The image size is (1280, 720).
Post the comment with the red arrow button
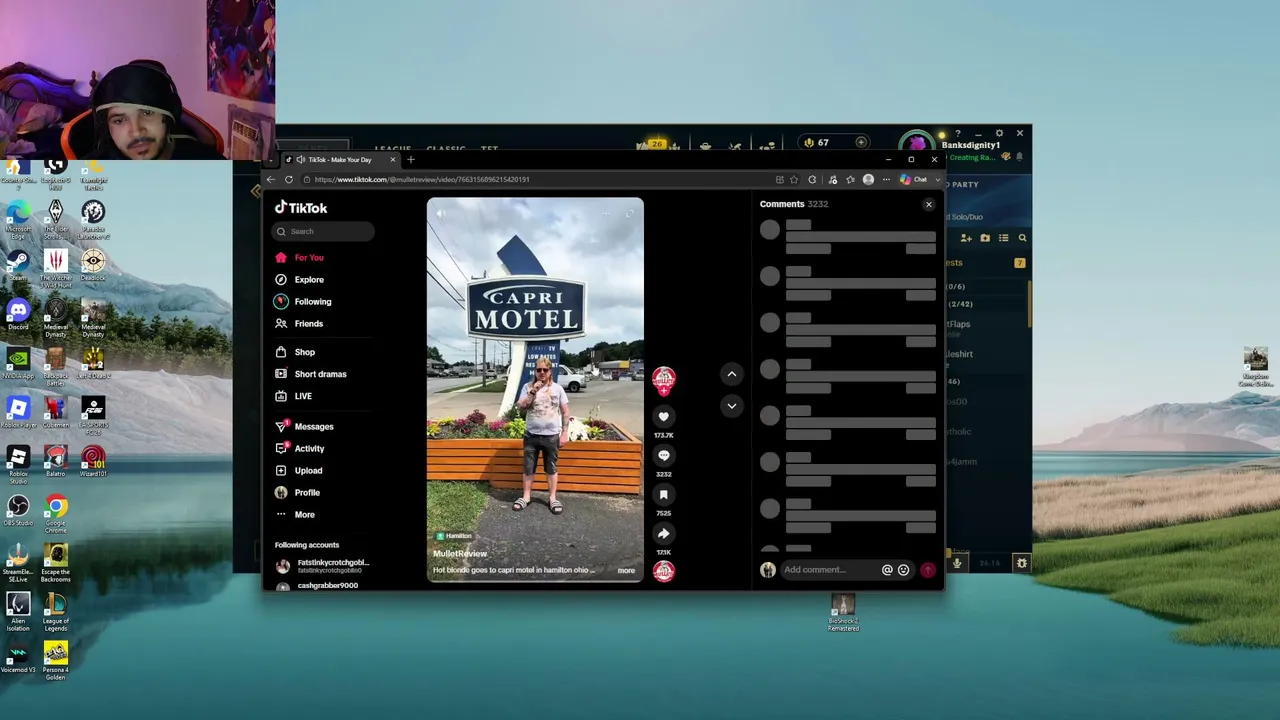click(928, 570)
